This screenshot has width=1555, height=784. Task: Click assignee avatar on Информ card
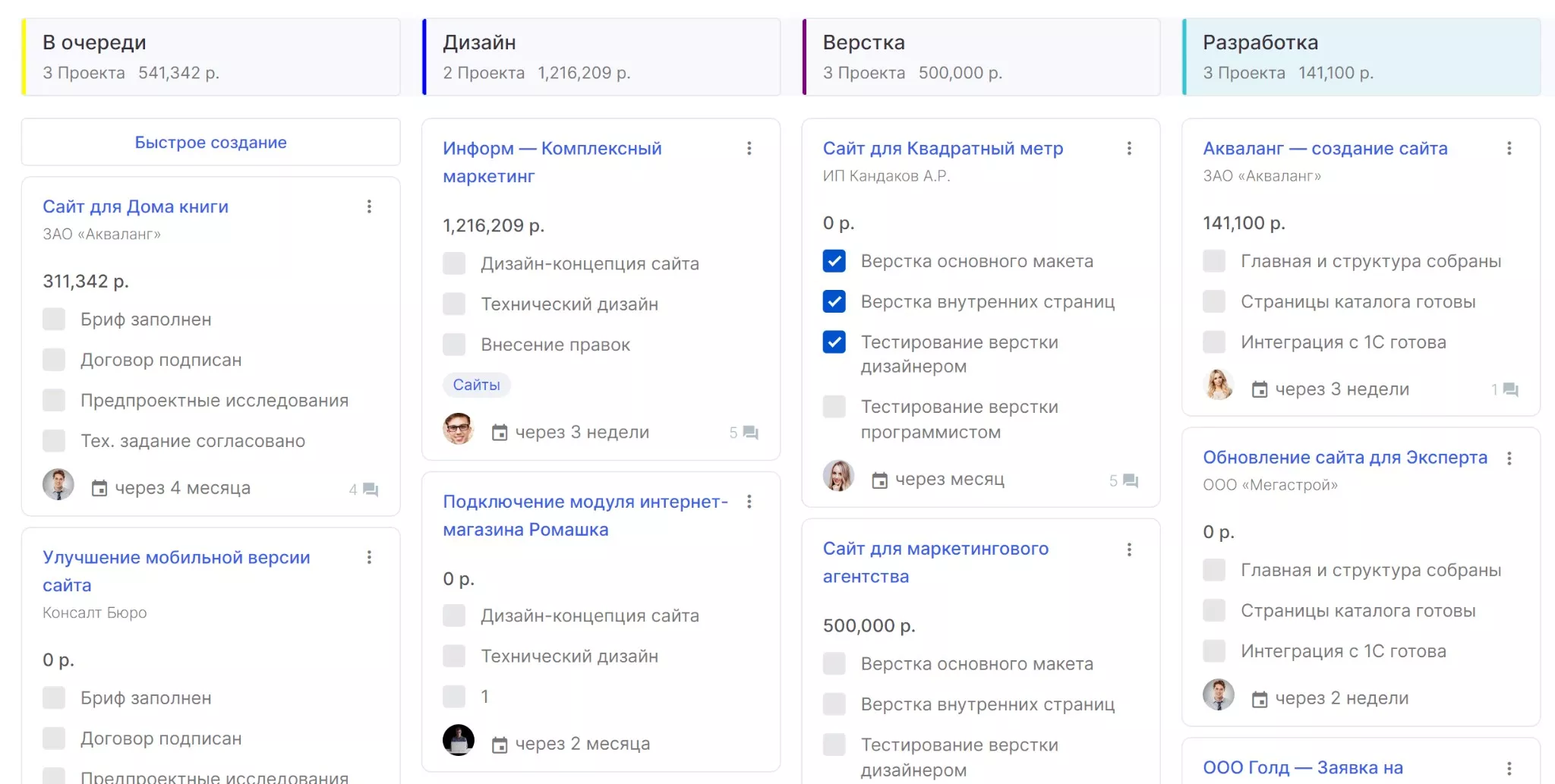coord(458,430)
